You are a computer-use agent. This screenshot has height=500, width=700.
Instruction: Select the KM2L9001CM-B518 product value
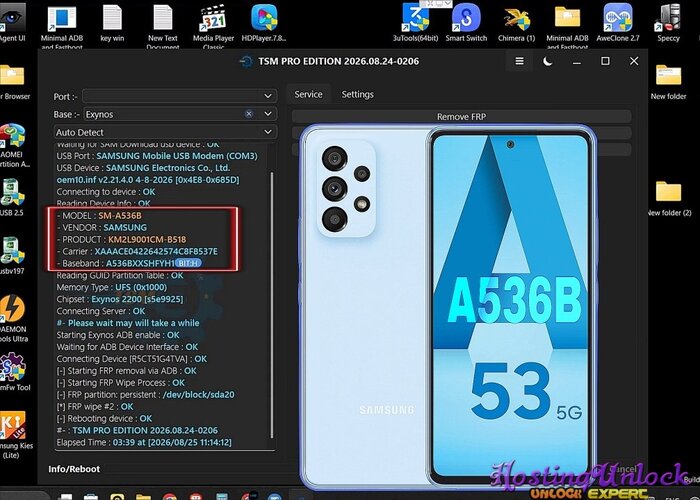tap(147, 239)
